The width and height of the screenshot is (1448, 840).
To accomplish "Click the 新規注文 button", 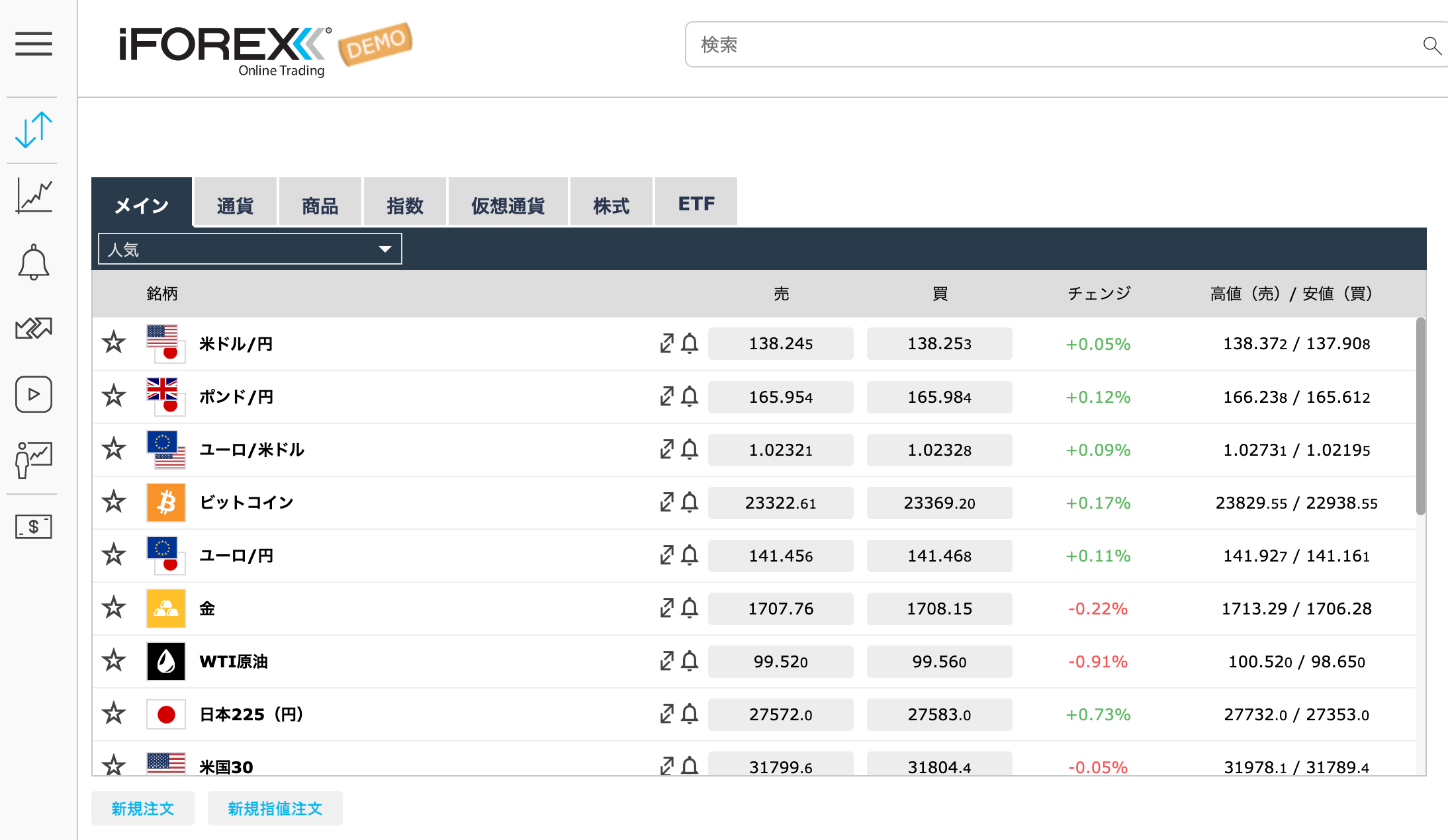I will (142, 808).
